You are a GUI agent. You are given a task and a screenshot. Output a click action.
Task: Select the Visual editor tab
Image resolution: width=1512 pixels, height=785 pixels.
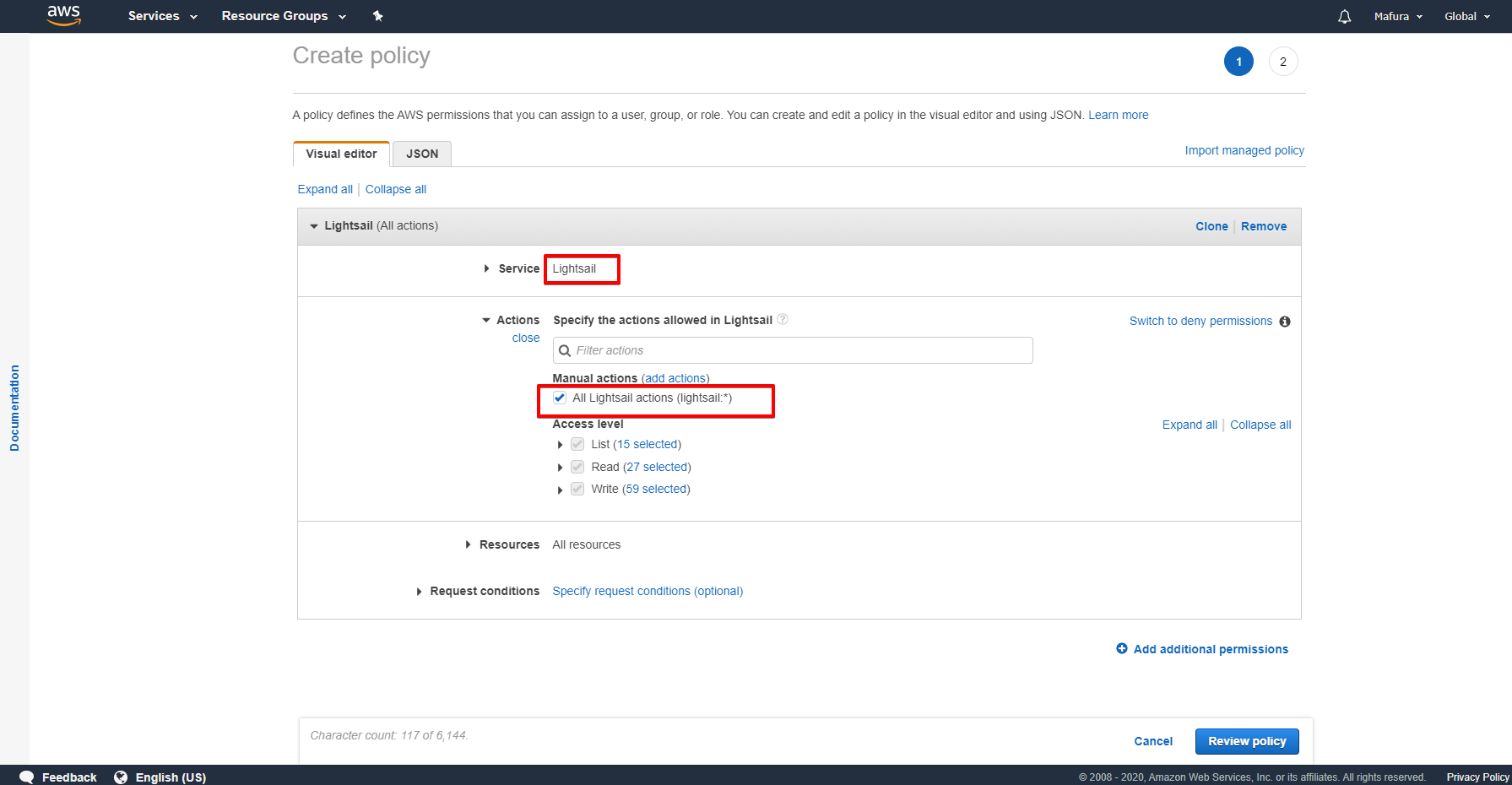pyautogui.click(x=341, y=154)
